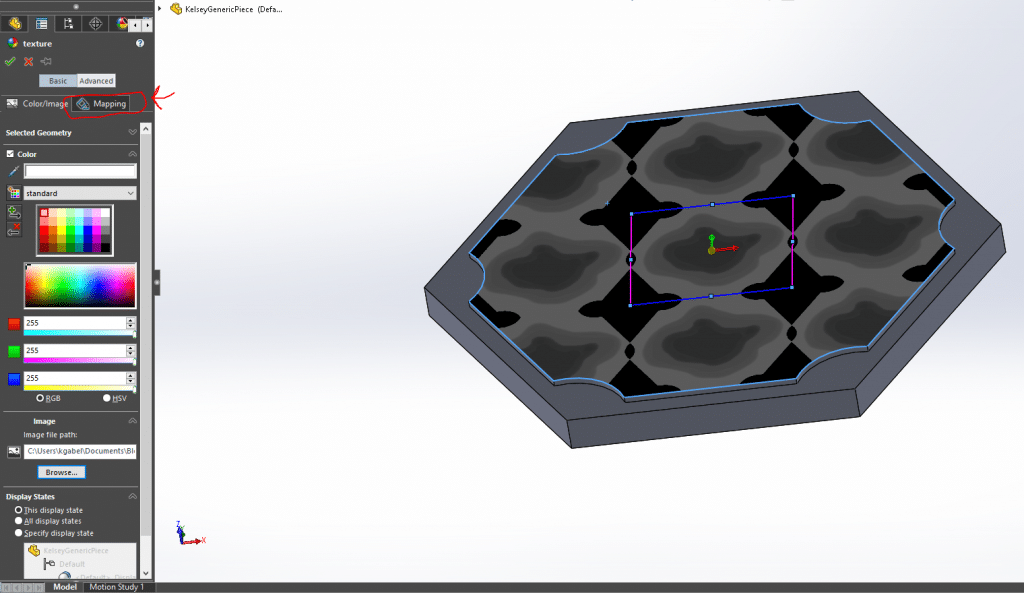Accept texture with the green checkmark

coord(10,61)
